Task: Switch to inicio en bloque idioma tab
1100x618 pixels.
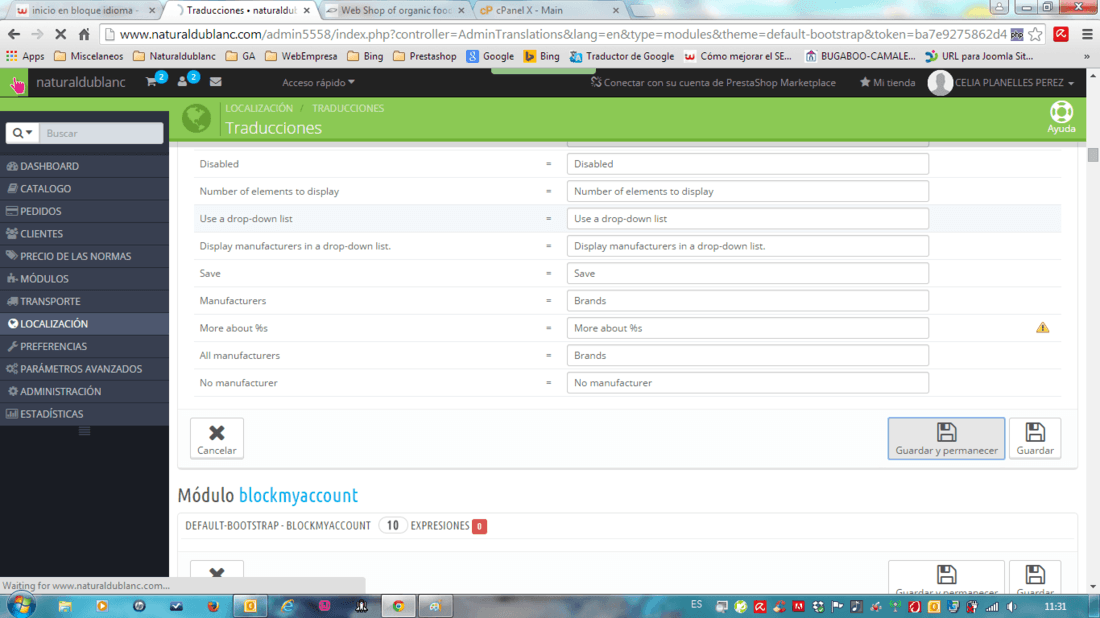Action: pyautogui.click(x=84, y=11)
